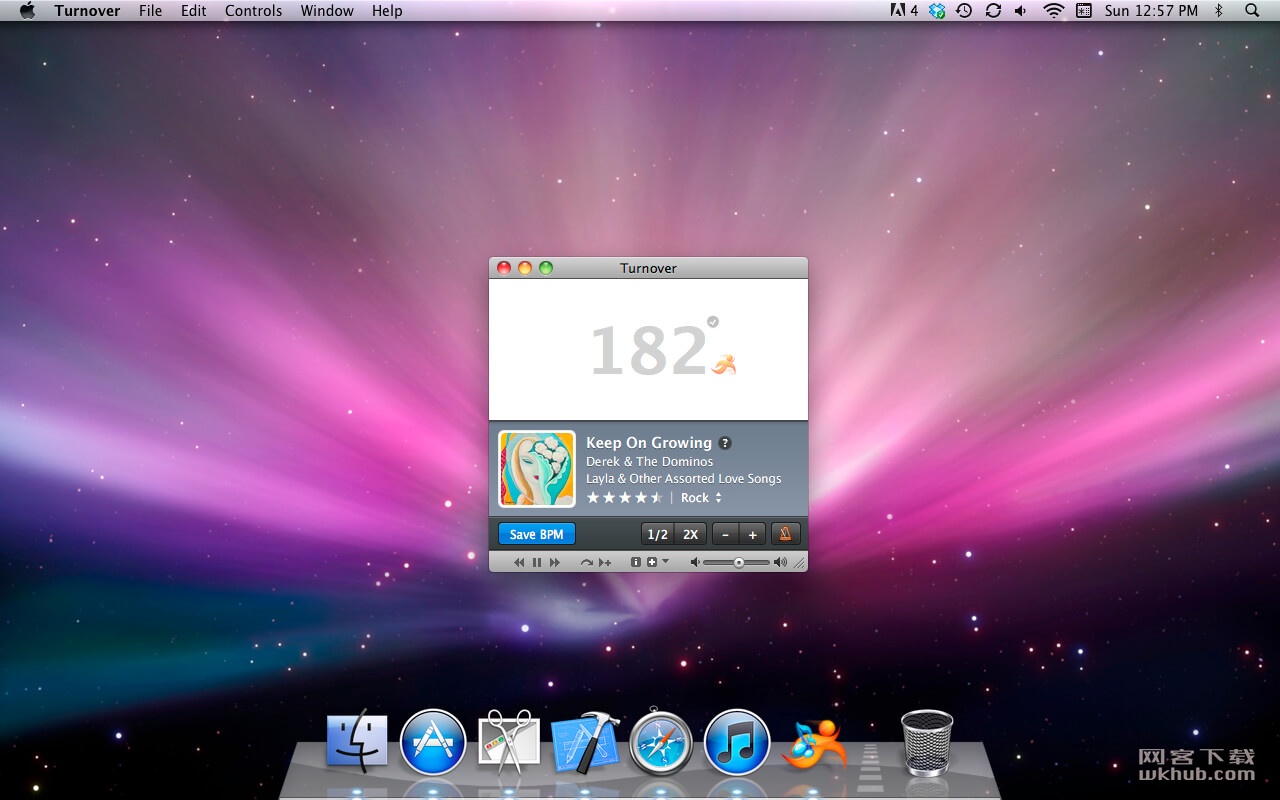This screenshot has width=1280, height=800.
Task: Click the orange runner icon beside 182
Action: 724,364
